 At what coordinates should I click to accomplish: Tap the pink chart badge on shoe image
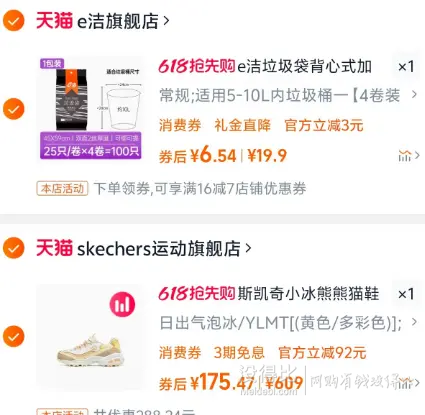[x=122, y=304]
